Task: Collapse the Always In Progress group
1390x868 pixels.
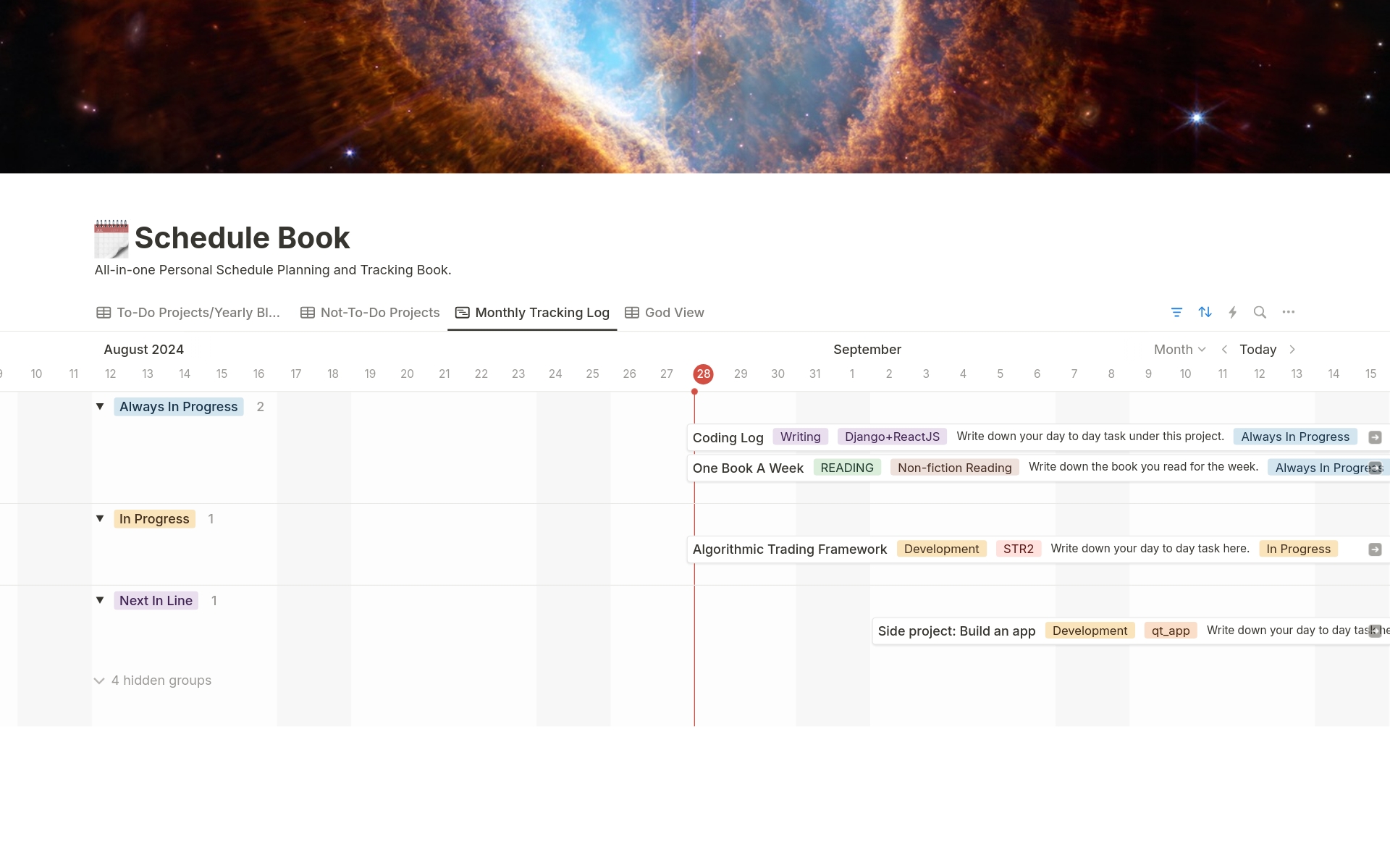Action: pyautogui.click(x=99, y=406)
